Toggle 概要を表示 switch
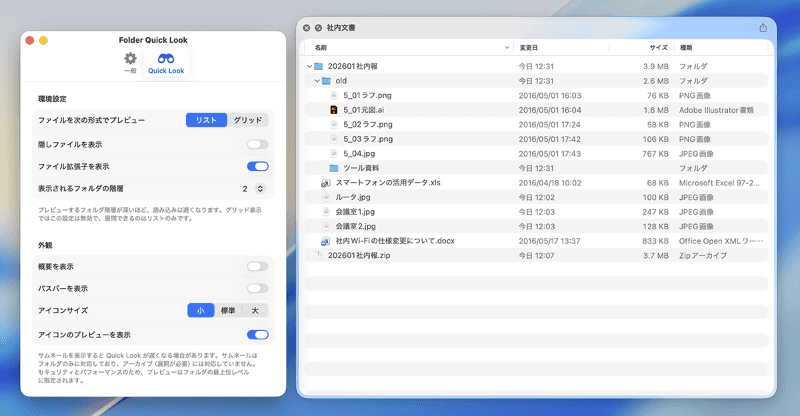This screenshot has width=800, height=416. (258, 266)
